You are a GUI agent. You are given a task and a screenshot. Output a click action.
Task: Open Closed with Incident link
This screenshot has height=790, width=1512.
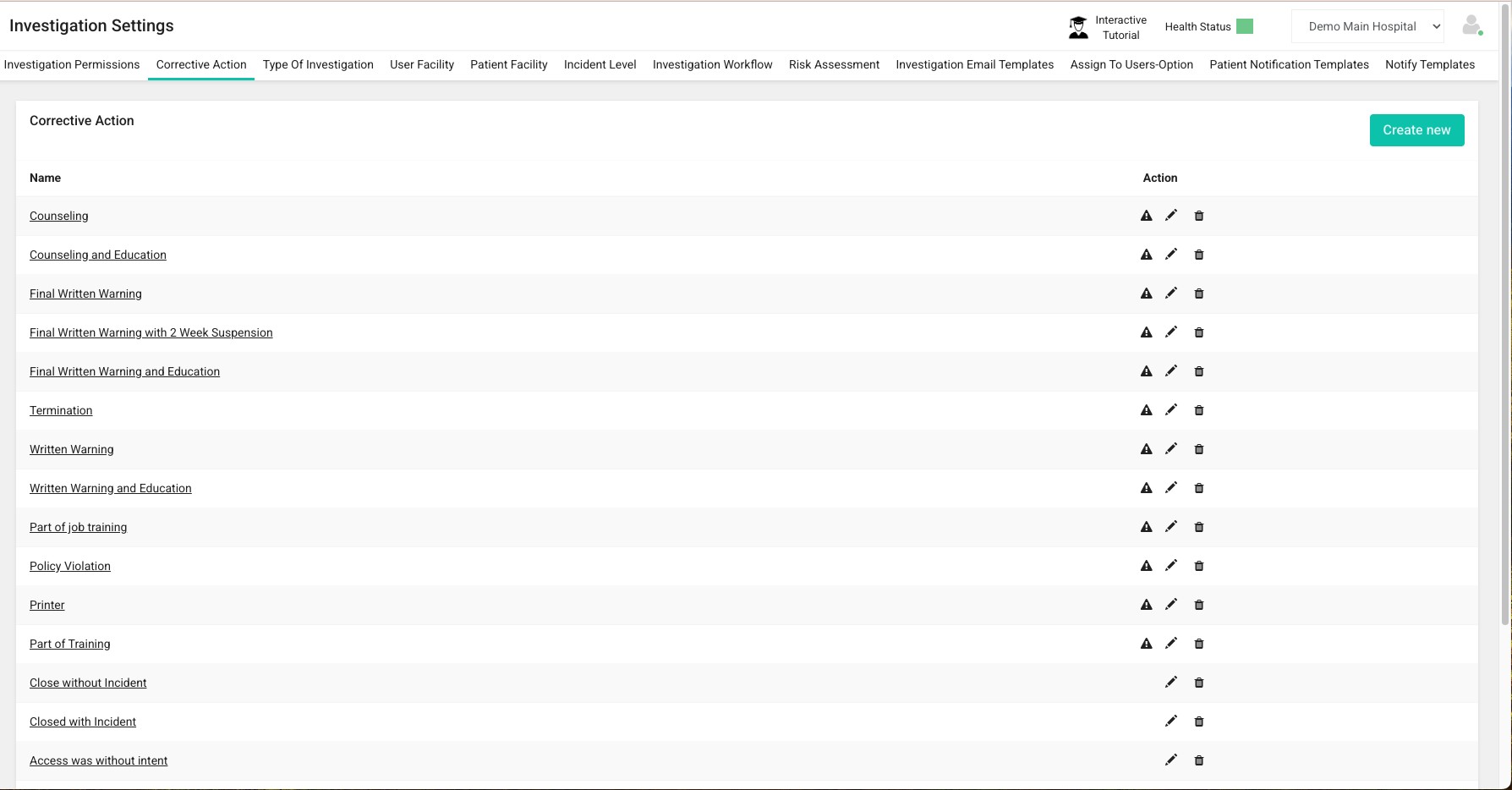click(x=83, y=721)
